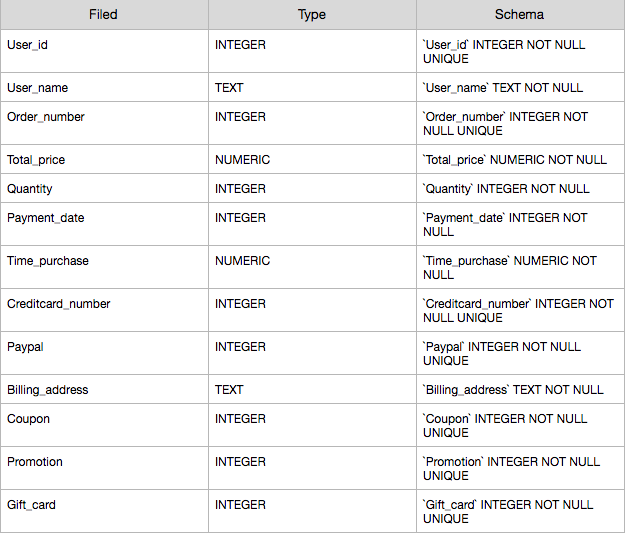Select the Order_number field cell

104,123
